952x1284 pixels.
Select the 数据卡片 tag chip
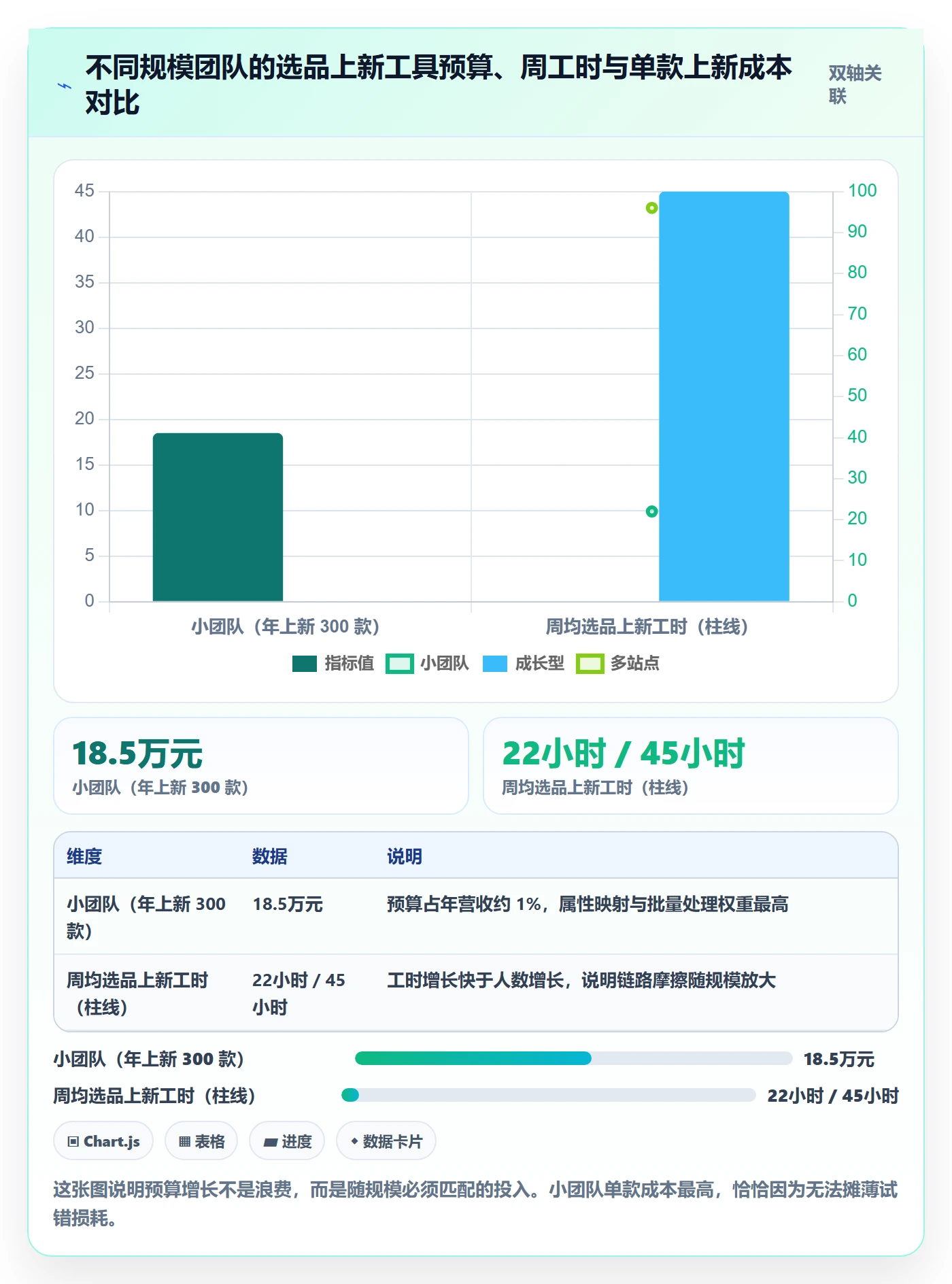click(386, 1141)
